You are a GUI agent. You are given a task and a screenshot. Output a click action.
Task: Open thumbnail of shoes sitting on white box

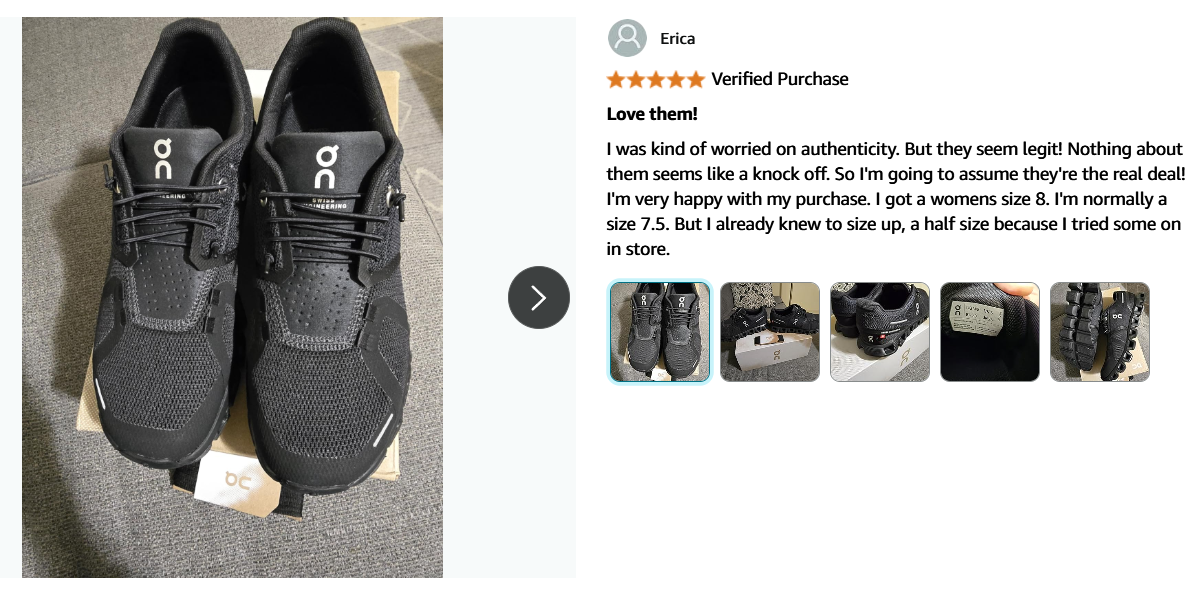770,332
